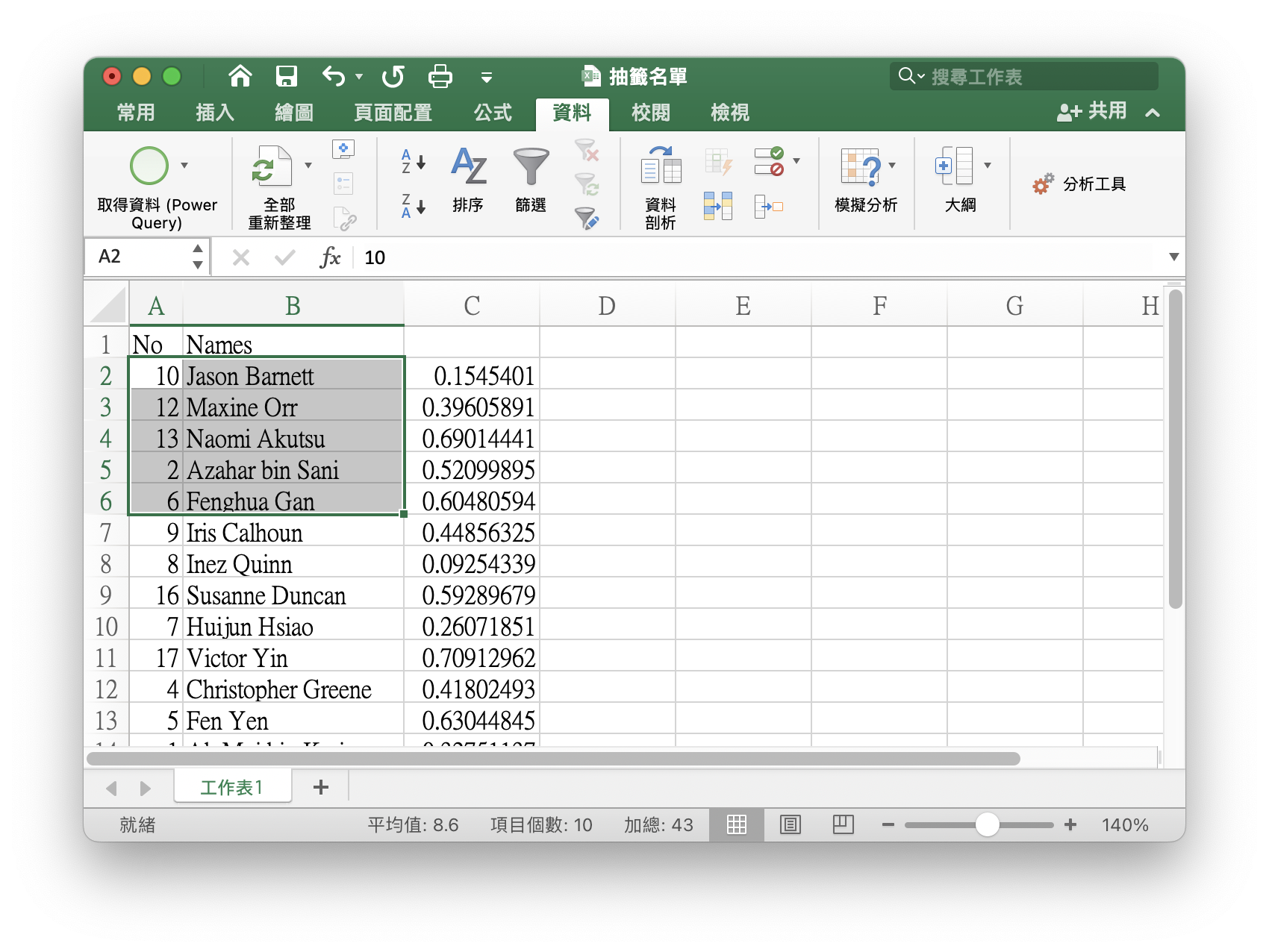The width and height of the screenshot is (1269, 952).
Task: Open the advanced filter icon
Action: click(587, 219)
